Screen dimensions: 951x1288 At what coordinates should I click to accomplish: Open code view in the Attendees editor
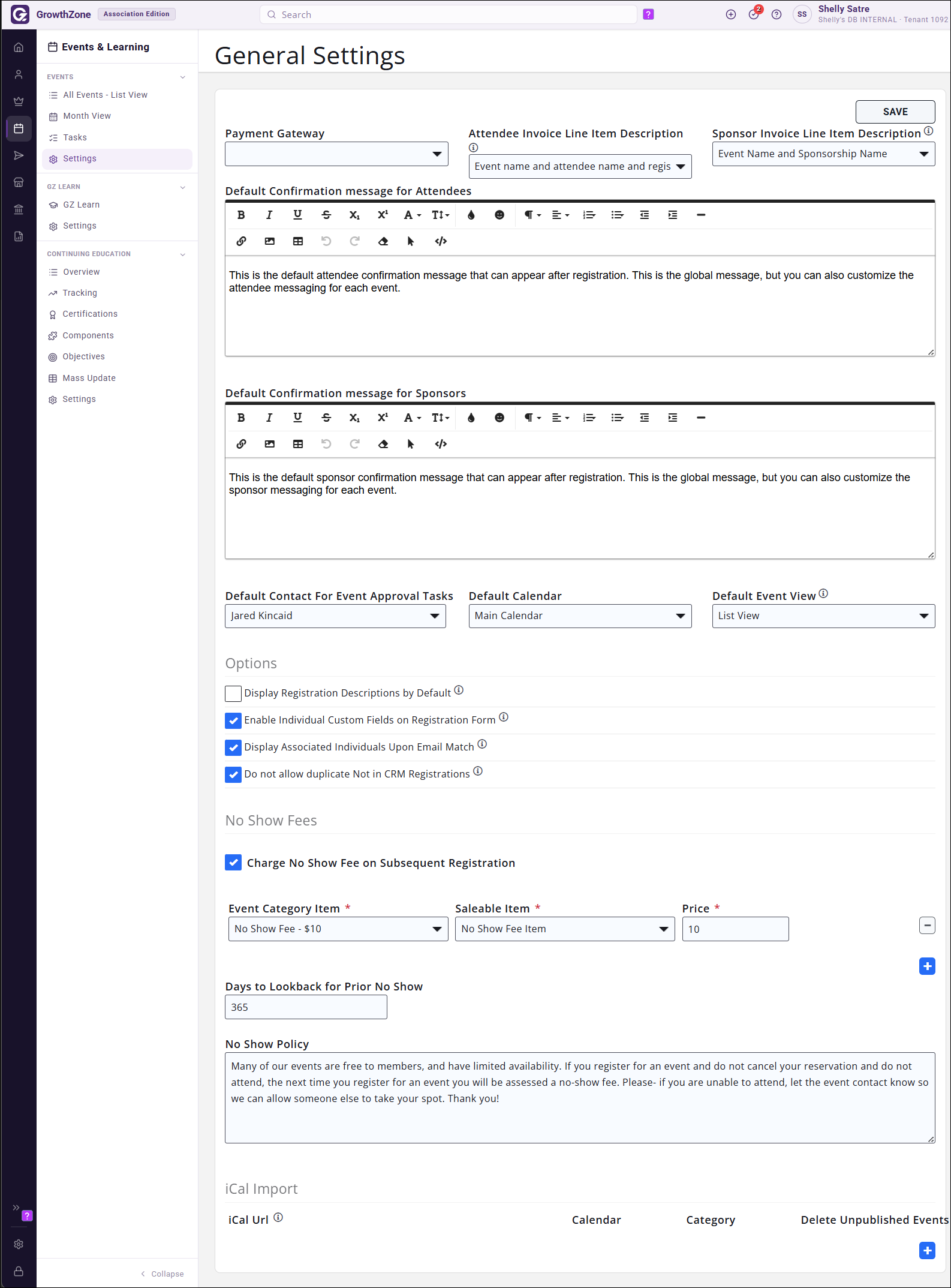[441, 241]
